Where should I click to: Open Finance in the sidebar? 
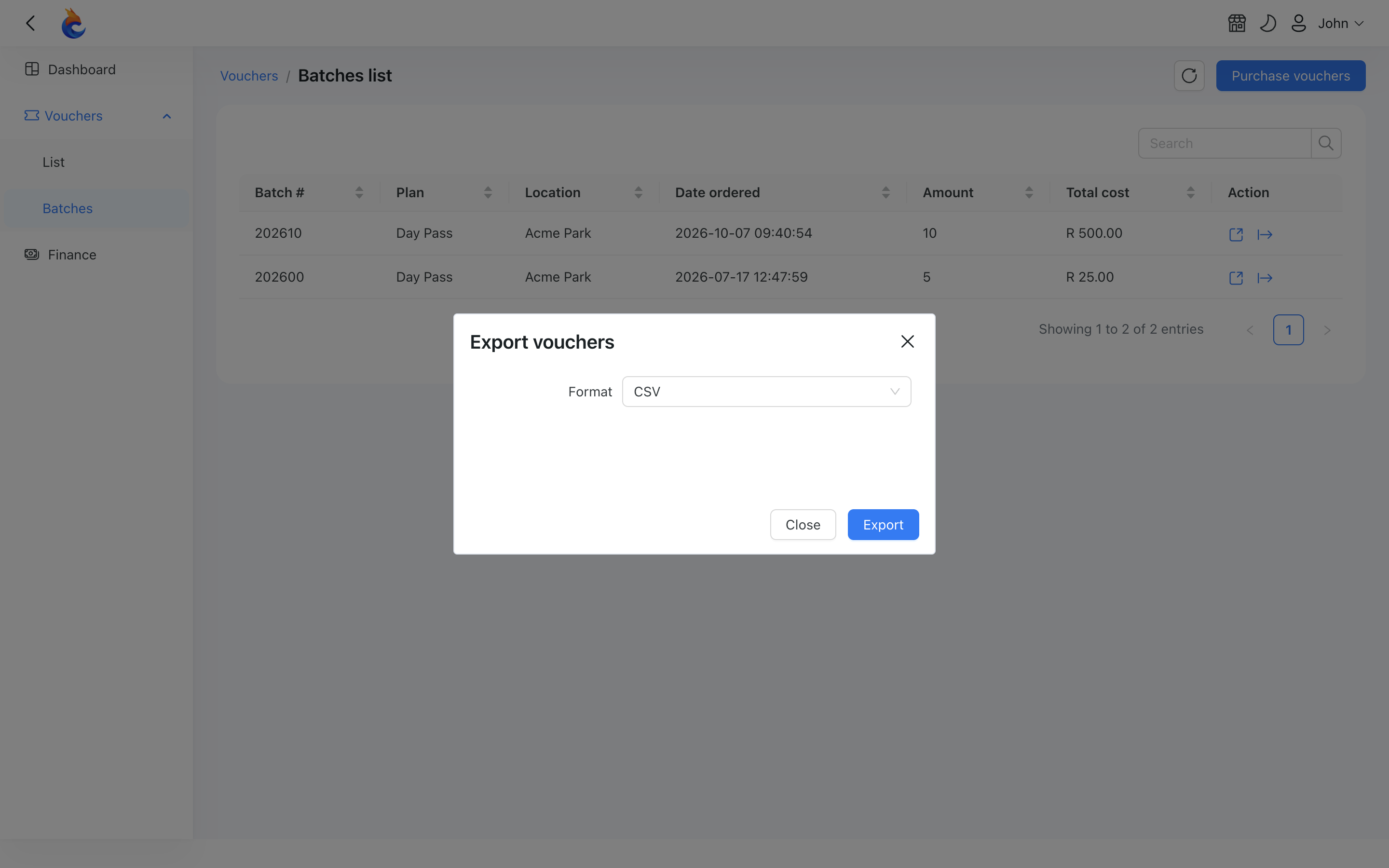pos(96,255)
